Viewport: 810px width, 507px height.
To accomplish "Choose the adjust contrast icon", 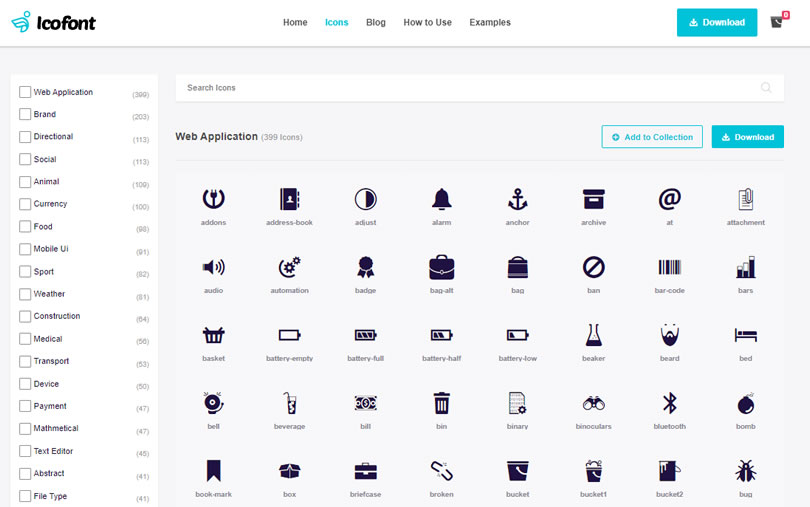I will pyautogui.click(x=365, y=199).
